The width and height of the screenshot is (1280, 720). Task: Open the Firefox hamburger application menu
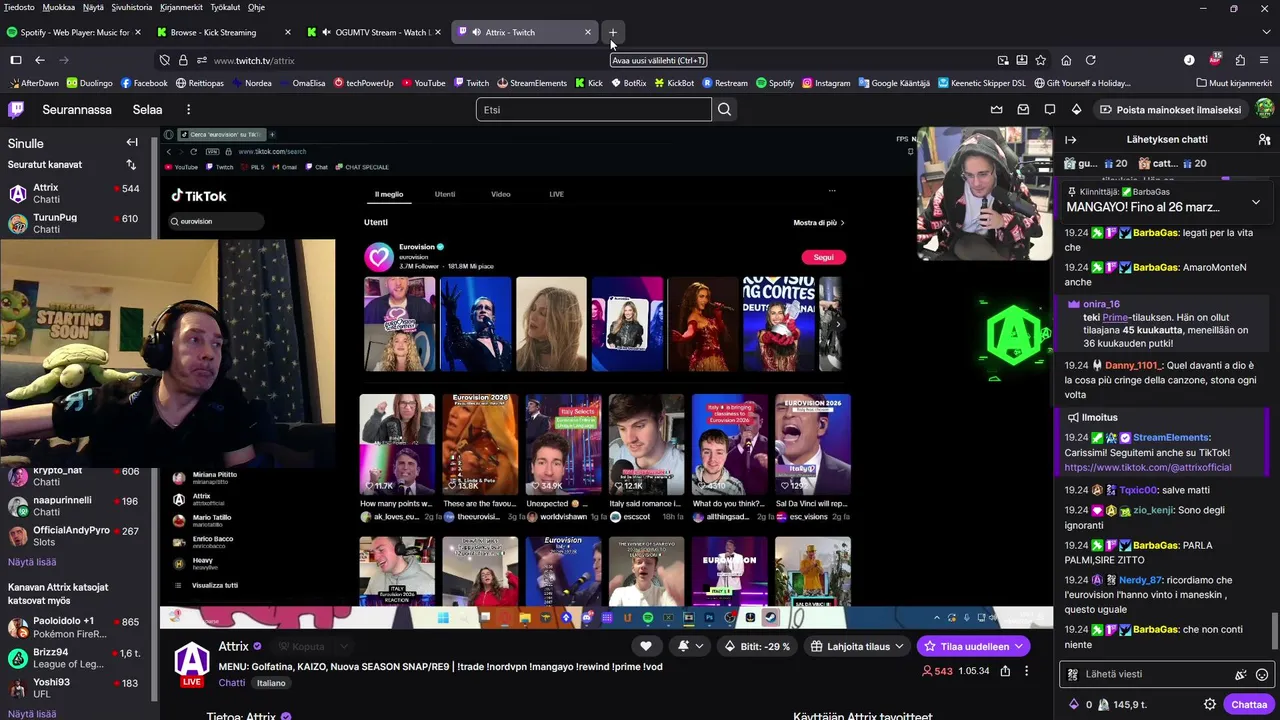1265,60
